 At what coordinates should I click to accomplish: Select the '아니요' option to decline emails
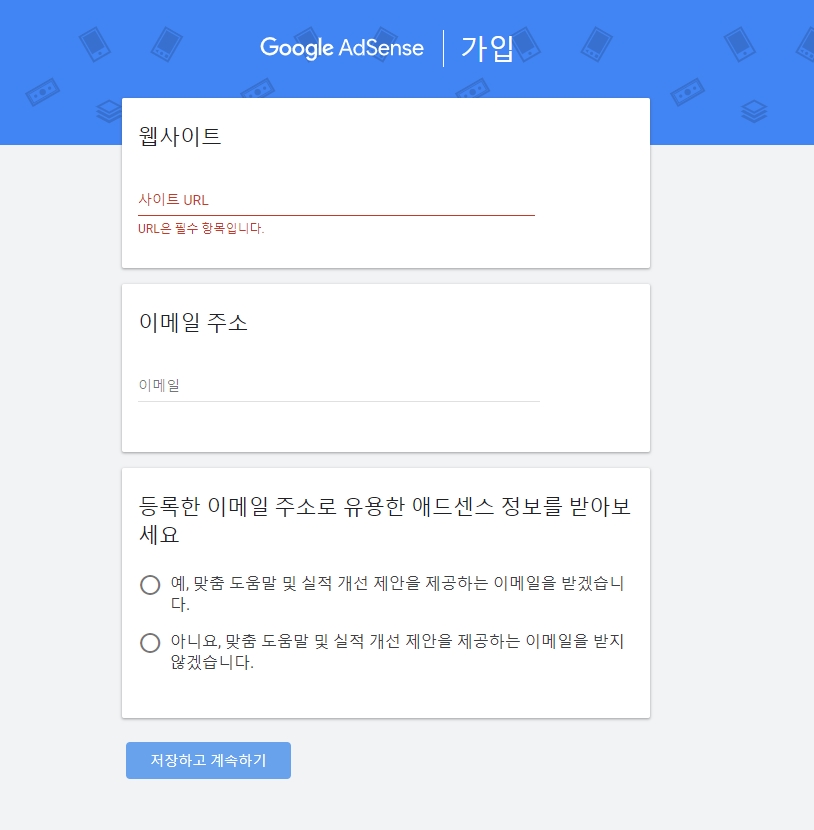(x=150, y=643)
